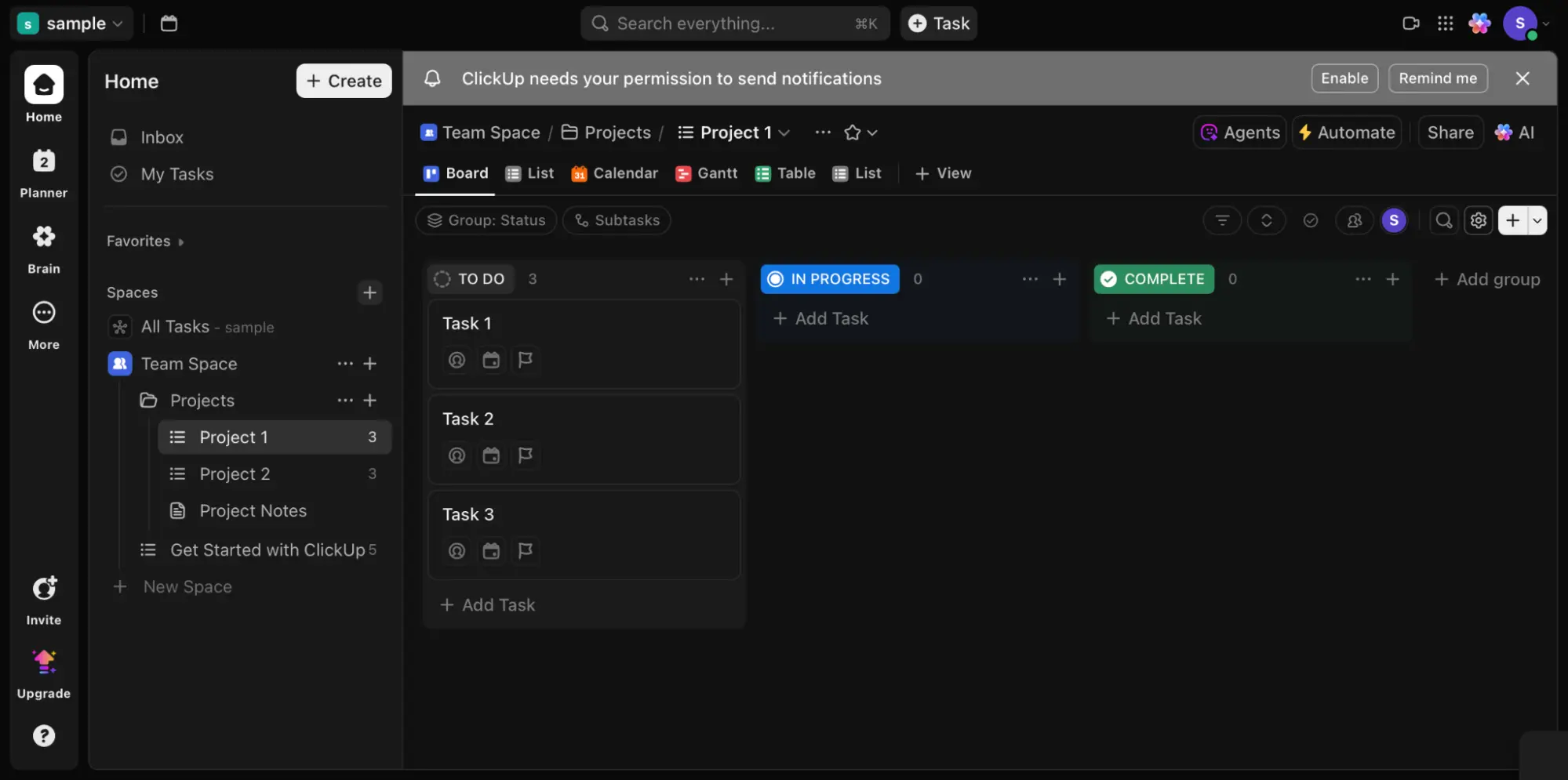Screen dimensions: 1568x780
Task: Toggle the S user avatar filter
Action: click(1393, 221)
